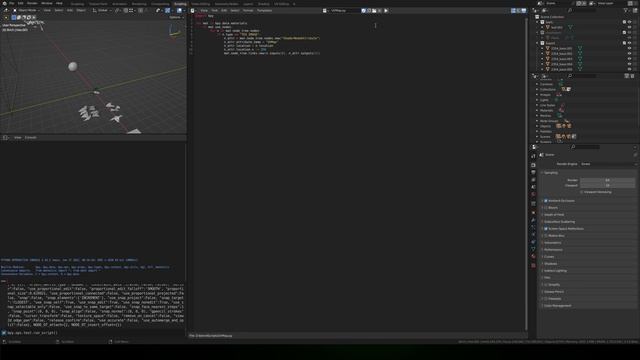Toggle syntax highlighting in text editor
This screenshot has width=640, height=360.
[524, 11]
